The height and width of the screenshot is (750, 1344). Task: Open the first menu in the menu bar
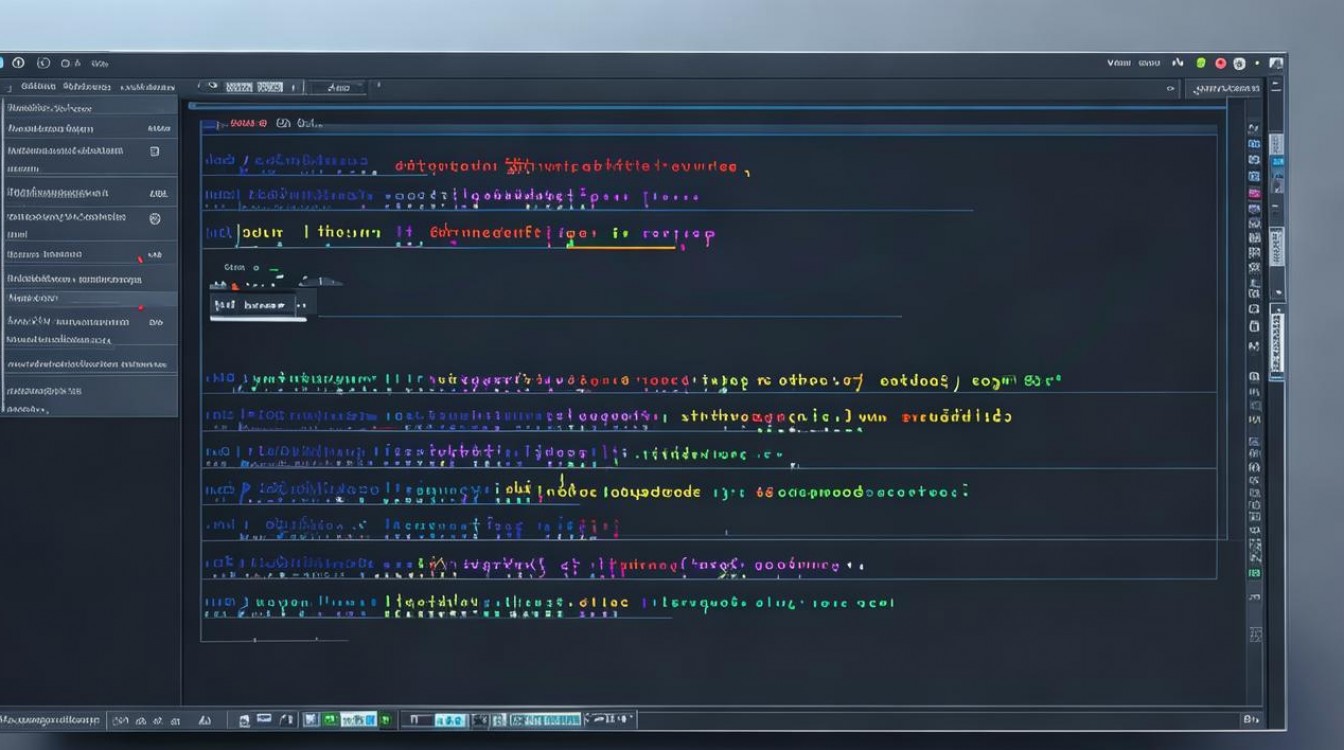(38, 87)
